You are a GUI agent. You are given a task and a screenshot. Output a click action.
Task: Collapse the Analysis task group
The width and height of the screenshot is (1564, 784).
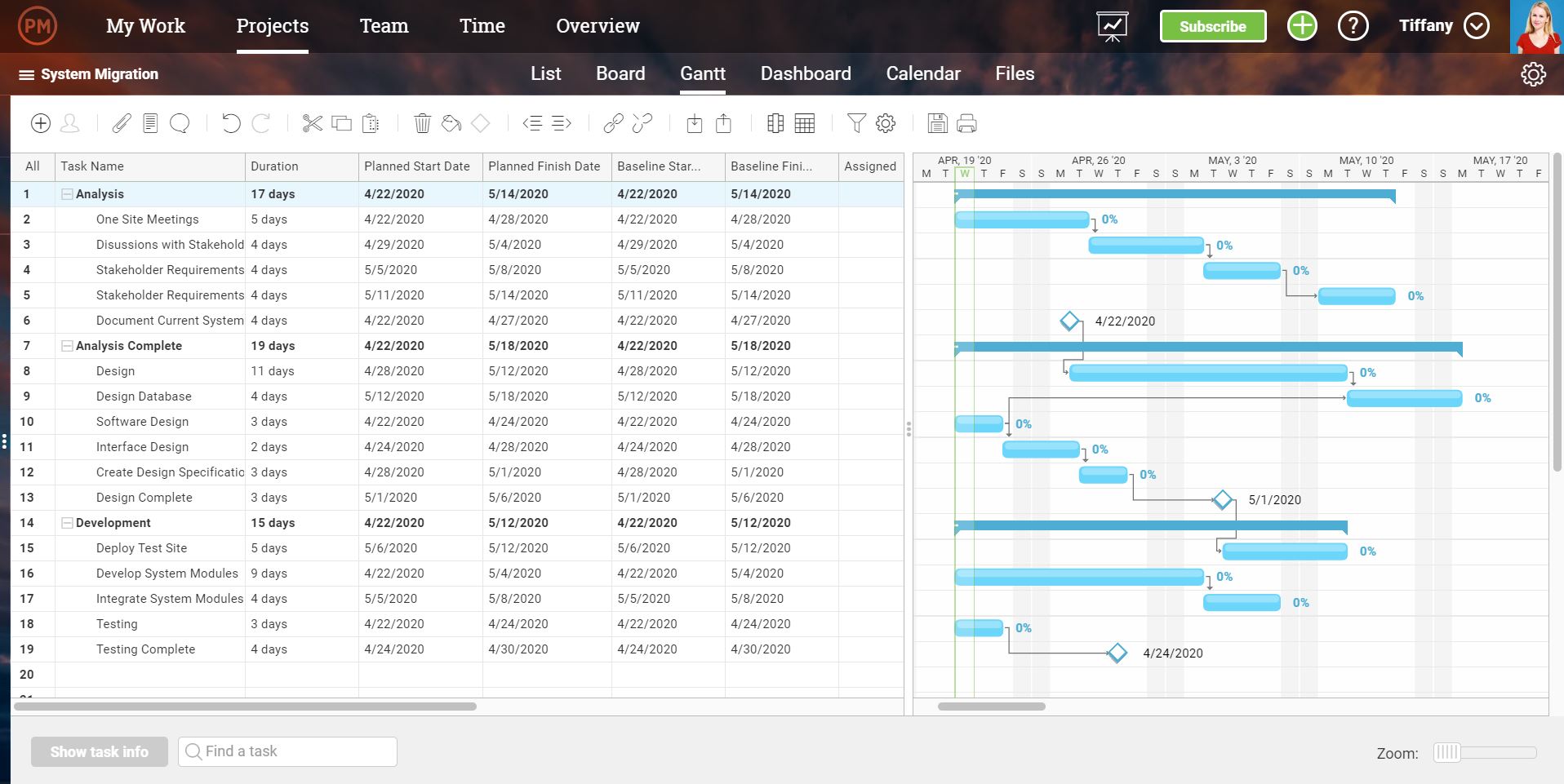click(x=67, y=194)
